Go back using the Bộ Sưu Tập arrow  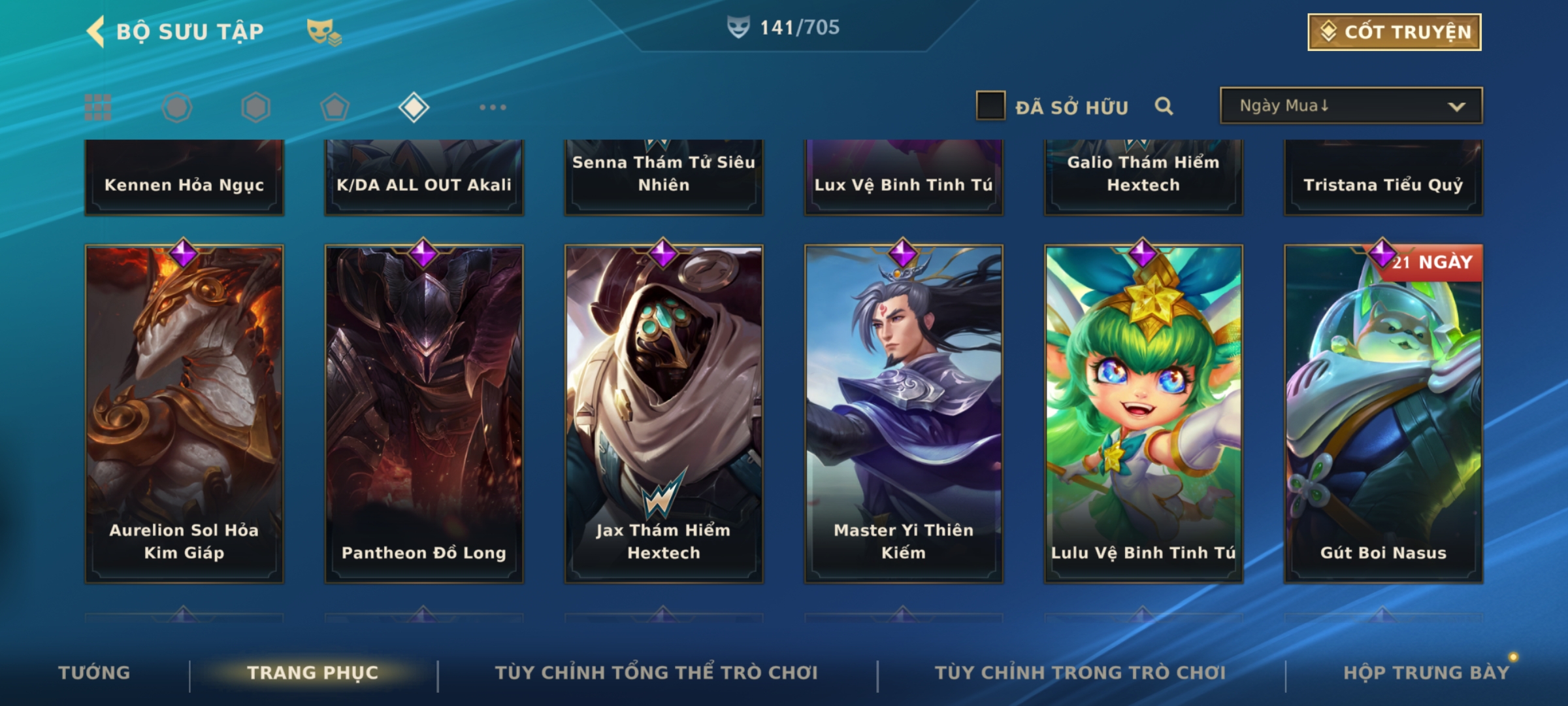tap(95, 31)
